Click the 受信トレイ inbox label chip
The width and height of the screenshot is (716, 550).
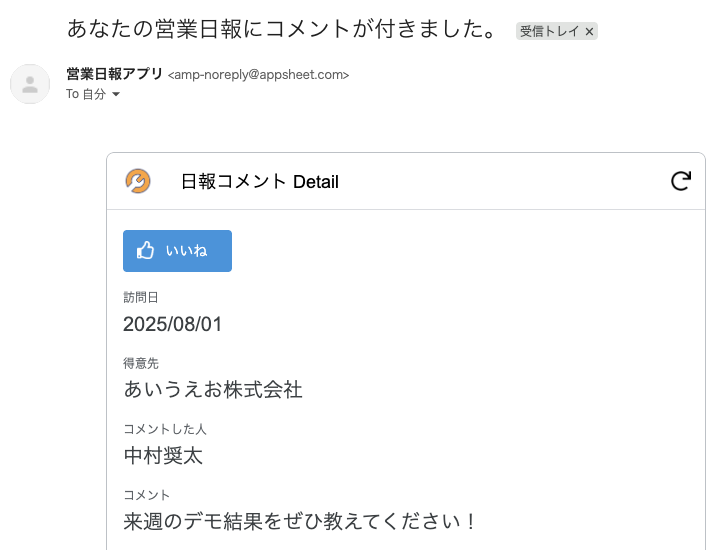(550, 31)
